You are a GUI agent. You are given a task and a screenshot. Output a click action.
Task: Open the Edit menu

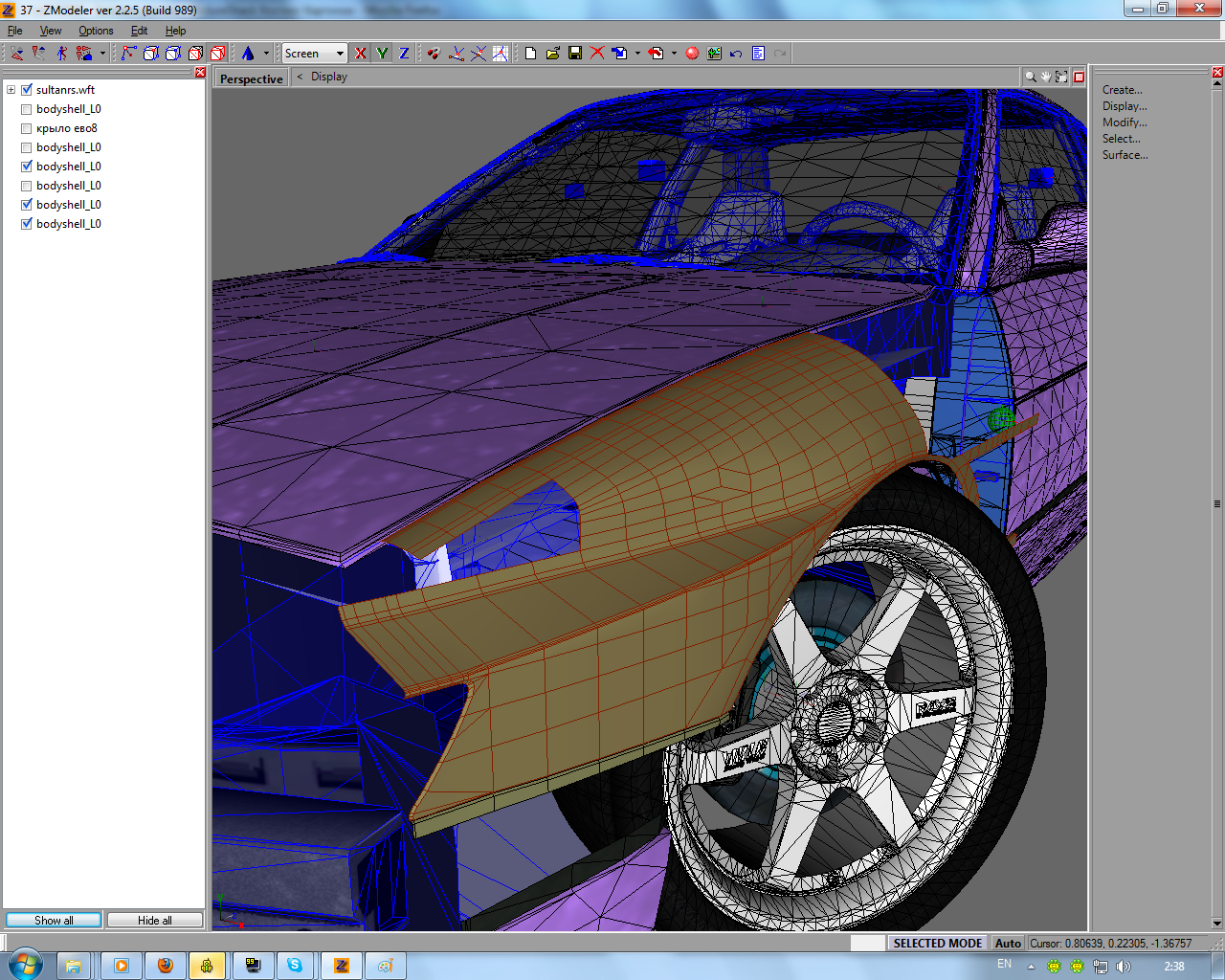(139, 31)
